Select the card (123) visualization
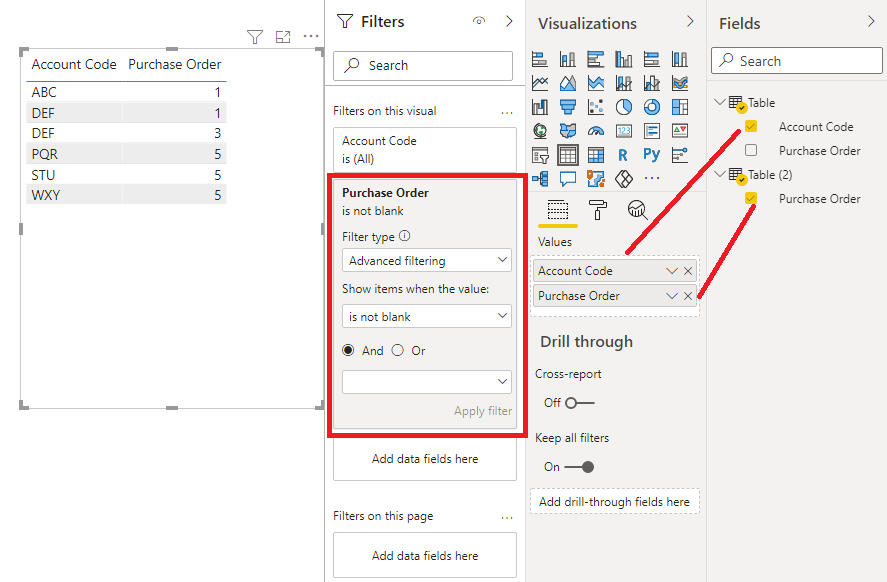 [x=623, y=131]
